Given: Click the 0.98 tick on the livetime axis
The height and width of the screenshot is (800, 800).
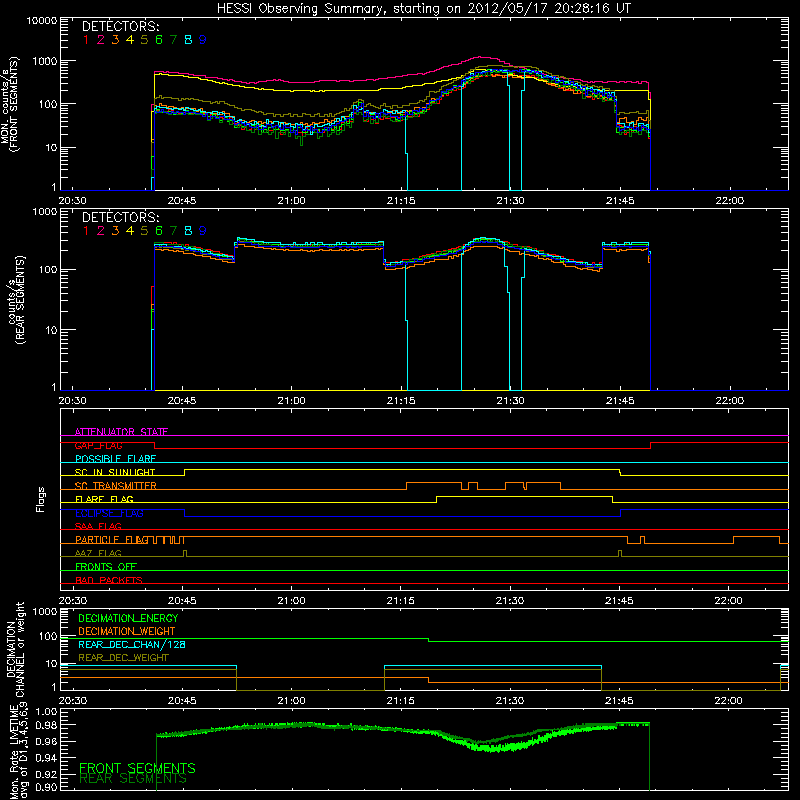Looking at the screenshot, I should pyautogui.click(x=47, y=725).
